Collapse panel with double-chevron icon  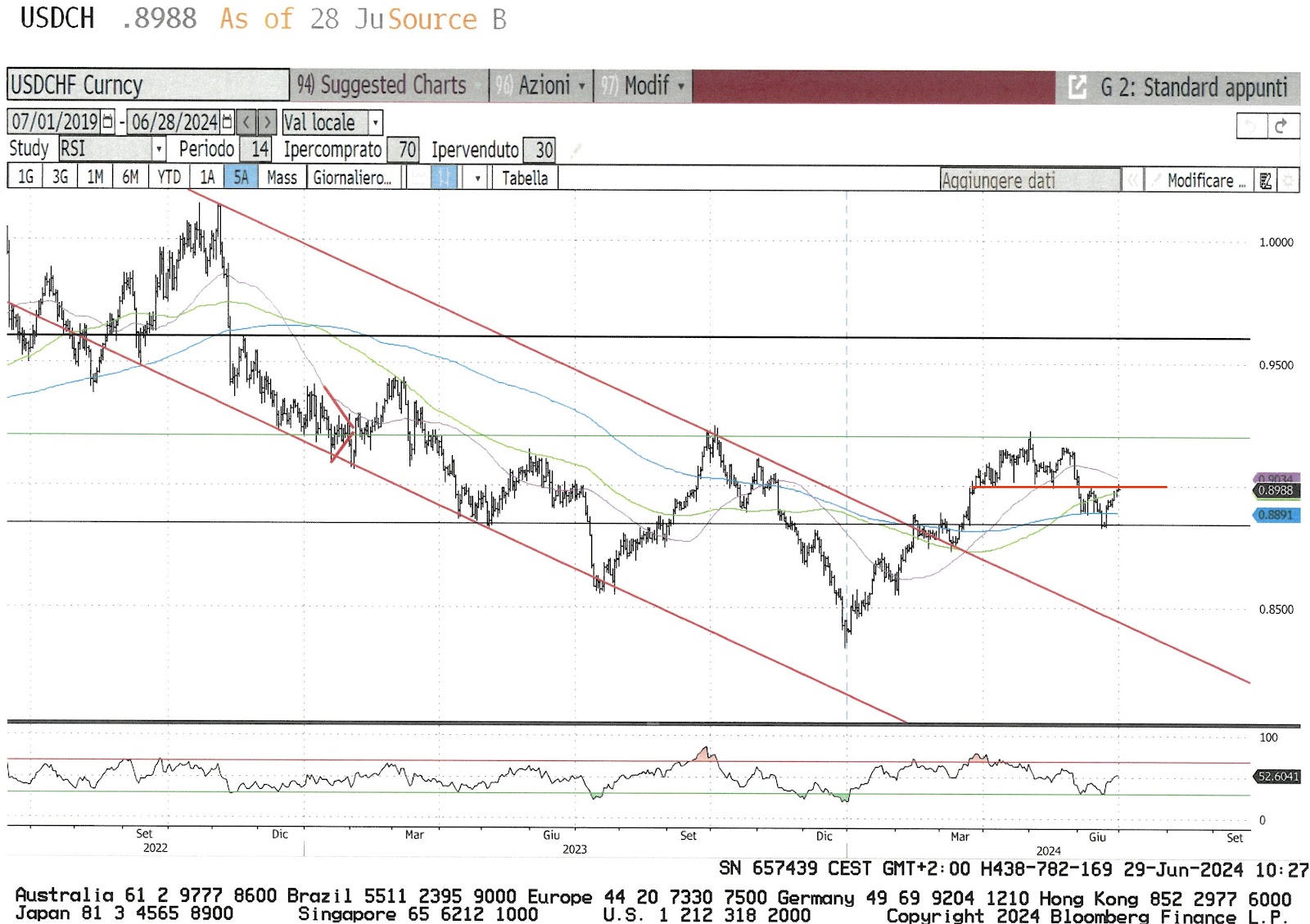click(x=1132, y=180)
